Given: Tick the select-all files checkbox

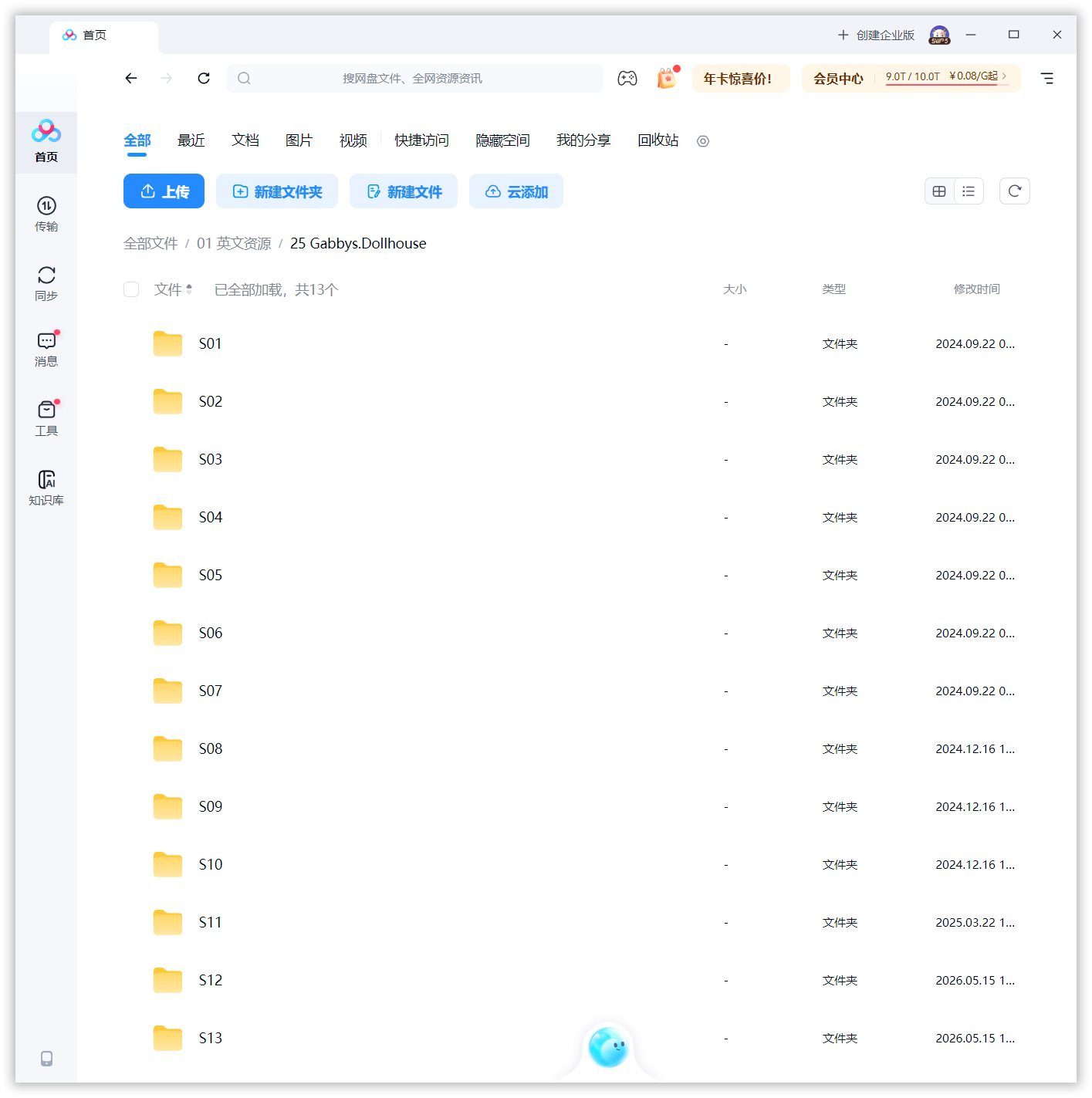Looking at the screenshot, I should point(131,289).
